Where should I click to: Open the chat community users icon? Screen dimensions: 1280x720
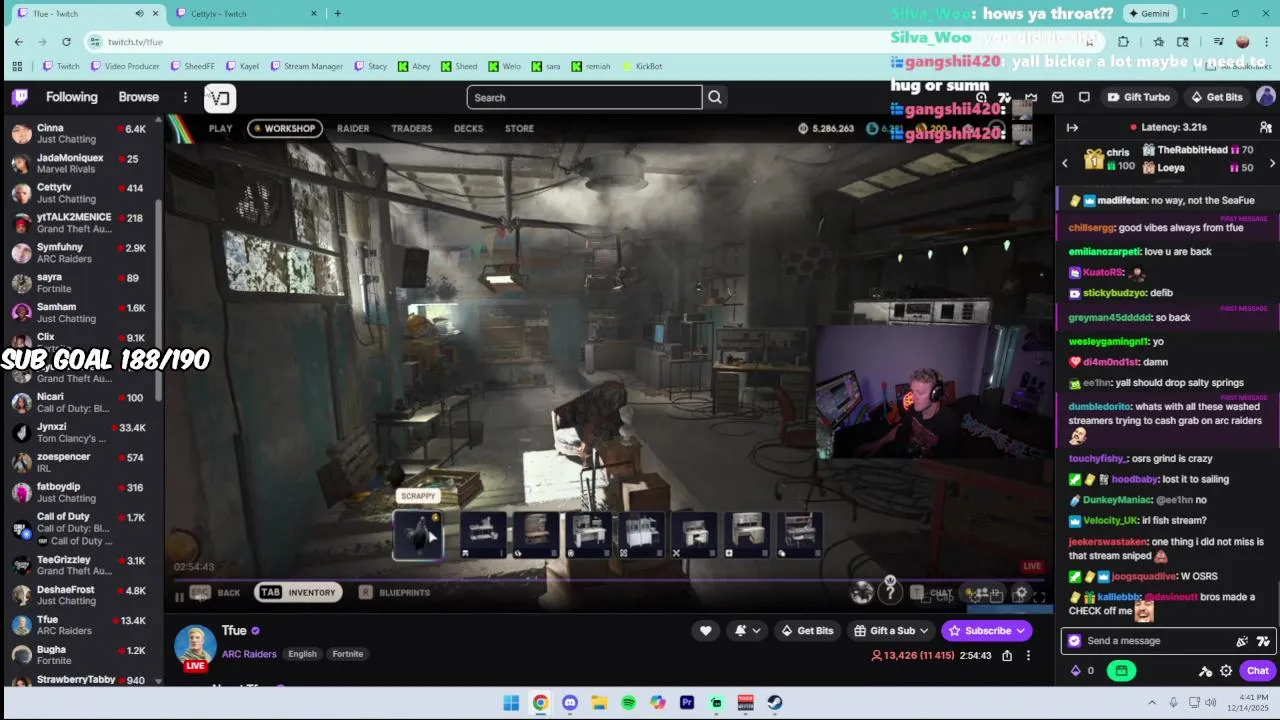[x=1265, y=128]
